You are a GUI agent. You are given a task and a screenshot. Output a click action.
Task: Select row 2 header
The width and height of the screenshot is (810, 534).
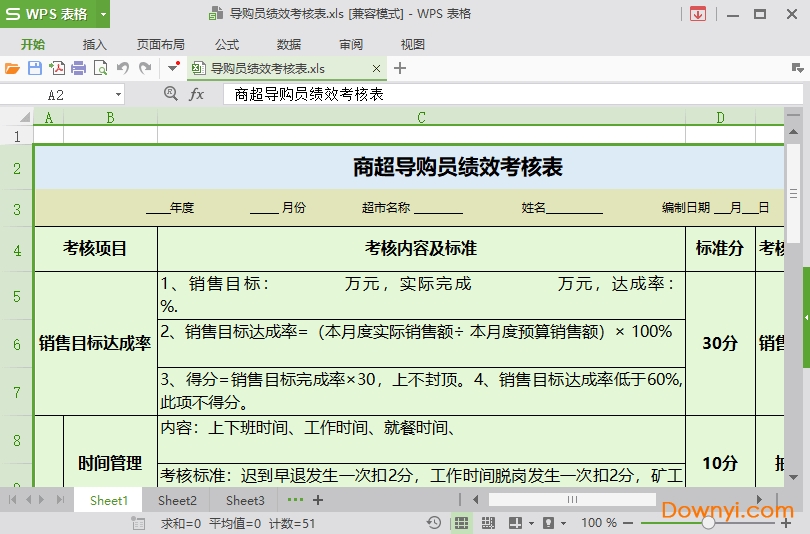pyautogui.click(x=17, y=168)
